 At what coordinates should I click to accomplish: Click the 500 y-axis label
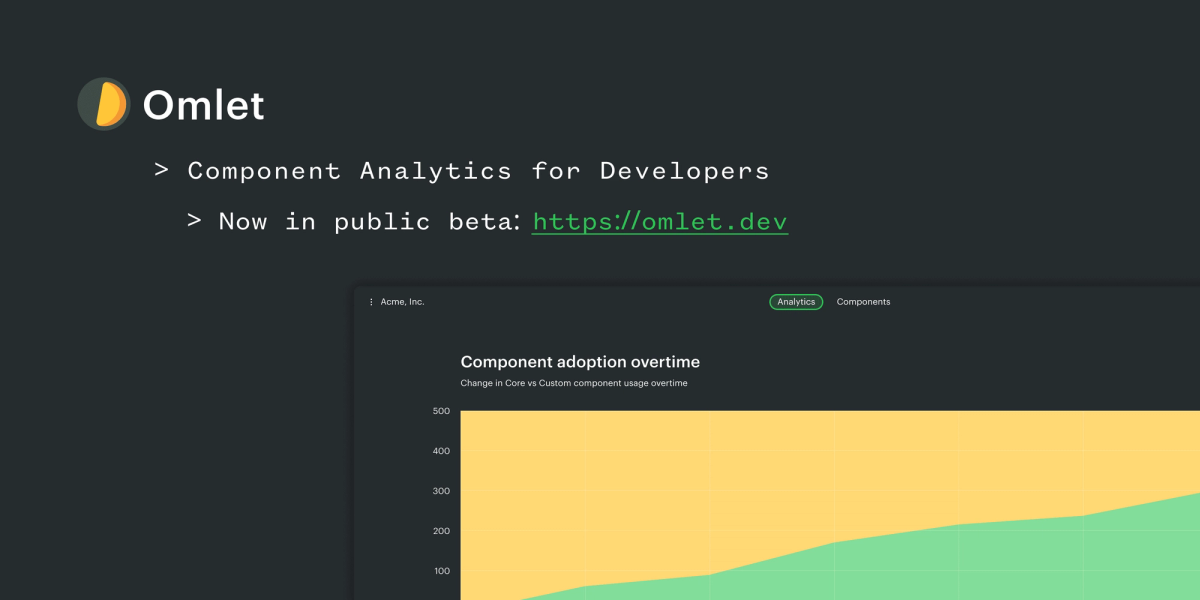441,411
